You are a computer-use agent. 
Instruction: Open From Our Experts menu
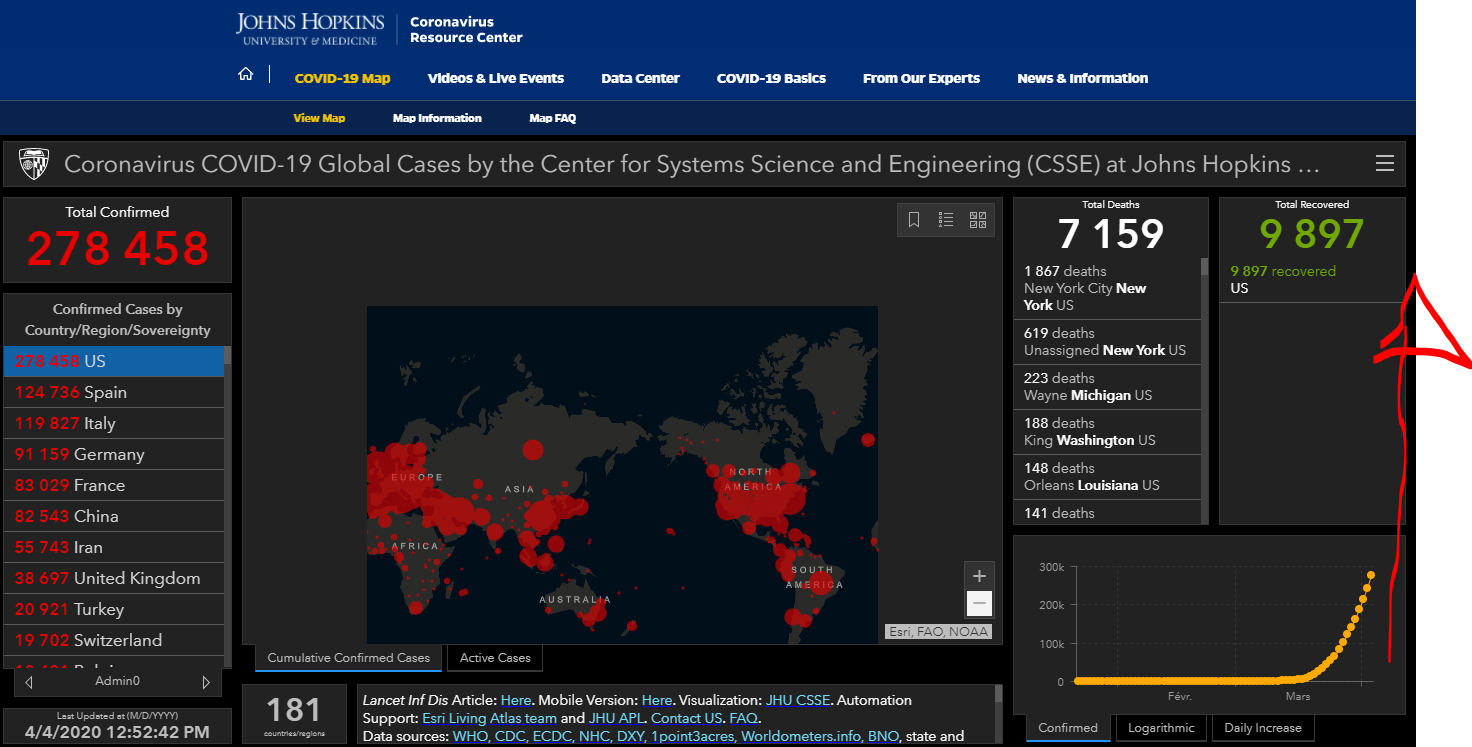pos(921,78)
